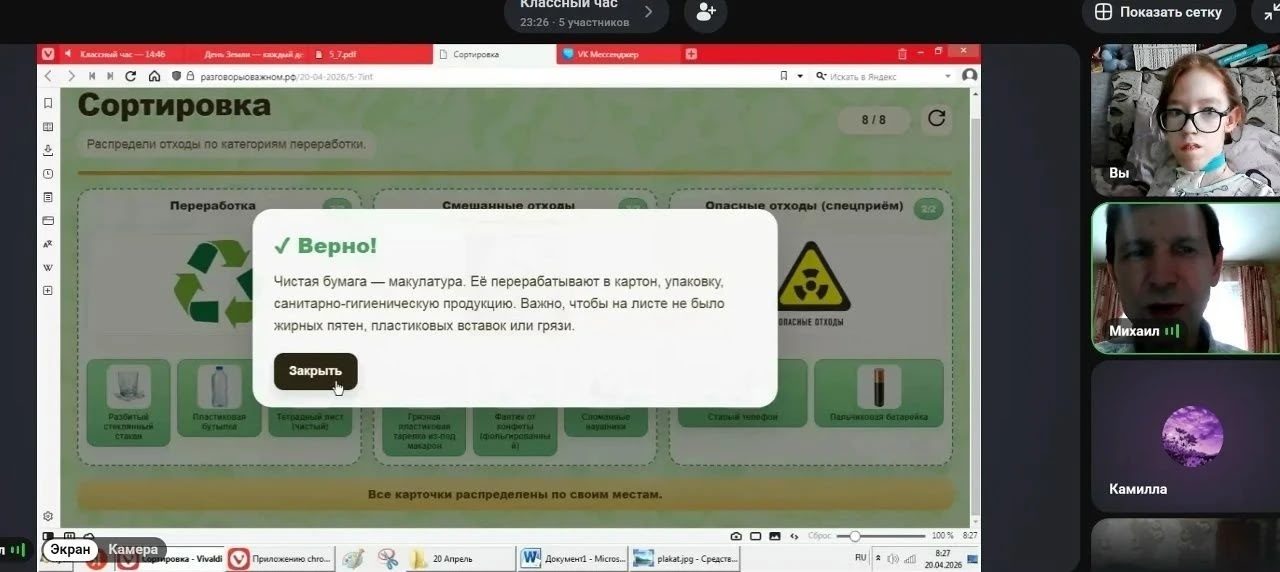This screenshot has height=572, width=1280.
Task: Open the closed tabs trash icon
Action: tap(902, 54)
